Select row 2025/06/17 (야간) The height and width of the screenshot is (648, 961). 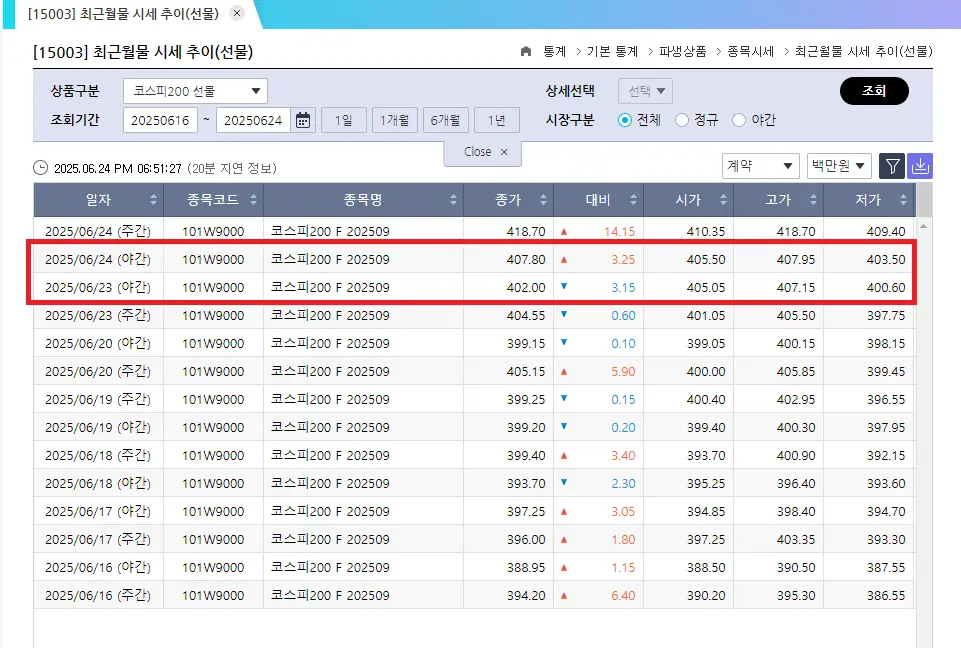coord(474,511)
